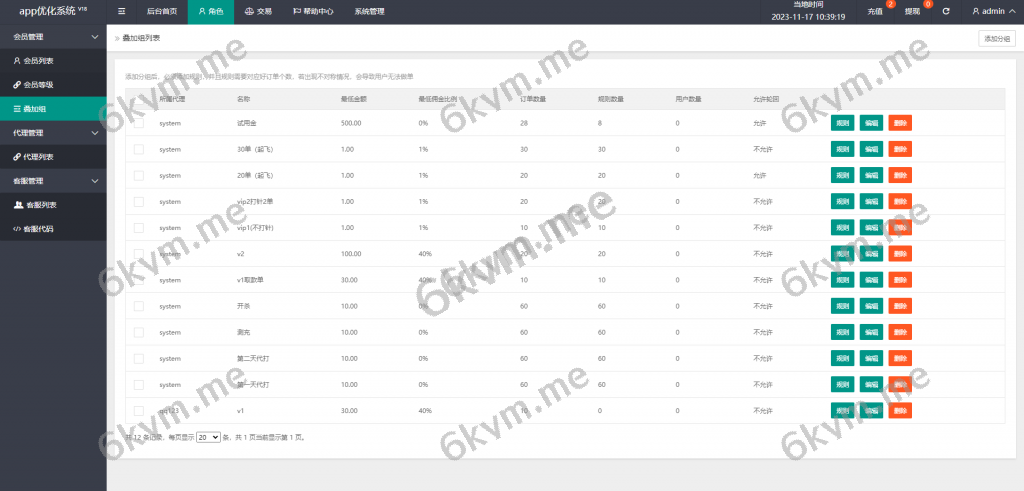Open the admin user dropdown

coord(992,12)
